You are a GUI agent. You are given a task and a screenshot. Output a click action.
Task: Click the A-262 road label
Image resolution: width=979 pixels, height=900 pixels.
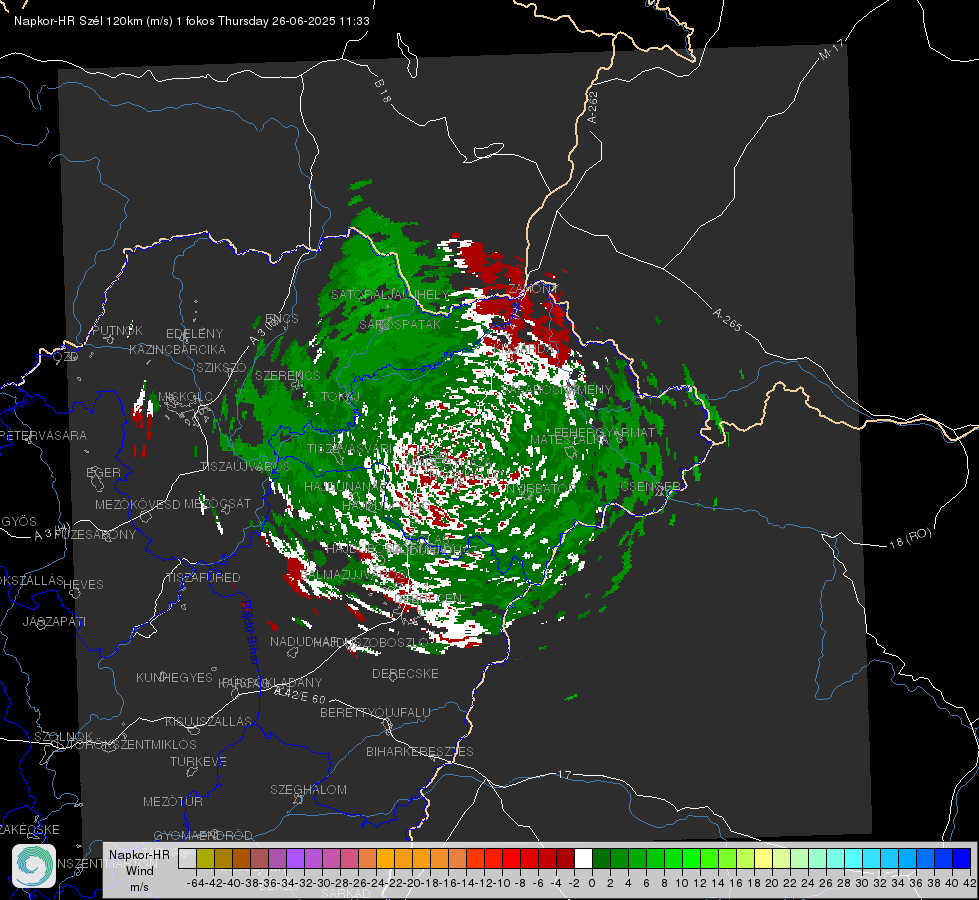(593, 107)
